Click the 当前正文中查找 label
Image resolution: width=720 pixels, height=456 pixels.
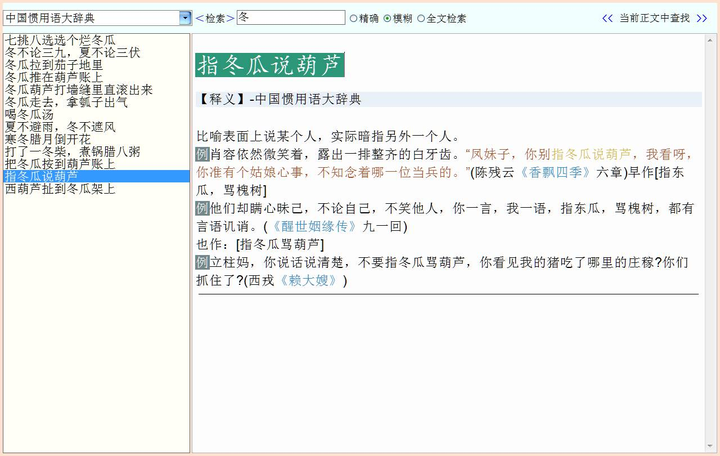pos(654,18)
